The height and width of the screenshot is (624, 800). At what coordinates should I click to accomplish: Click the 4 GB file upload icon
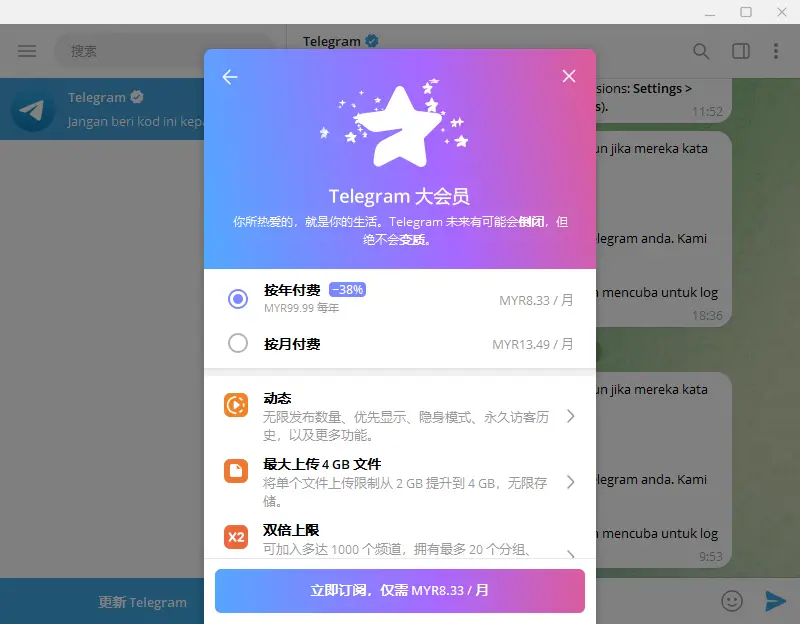(x=236, y=471)
